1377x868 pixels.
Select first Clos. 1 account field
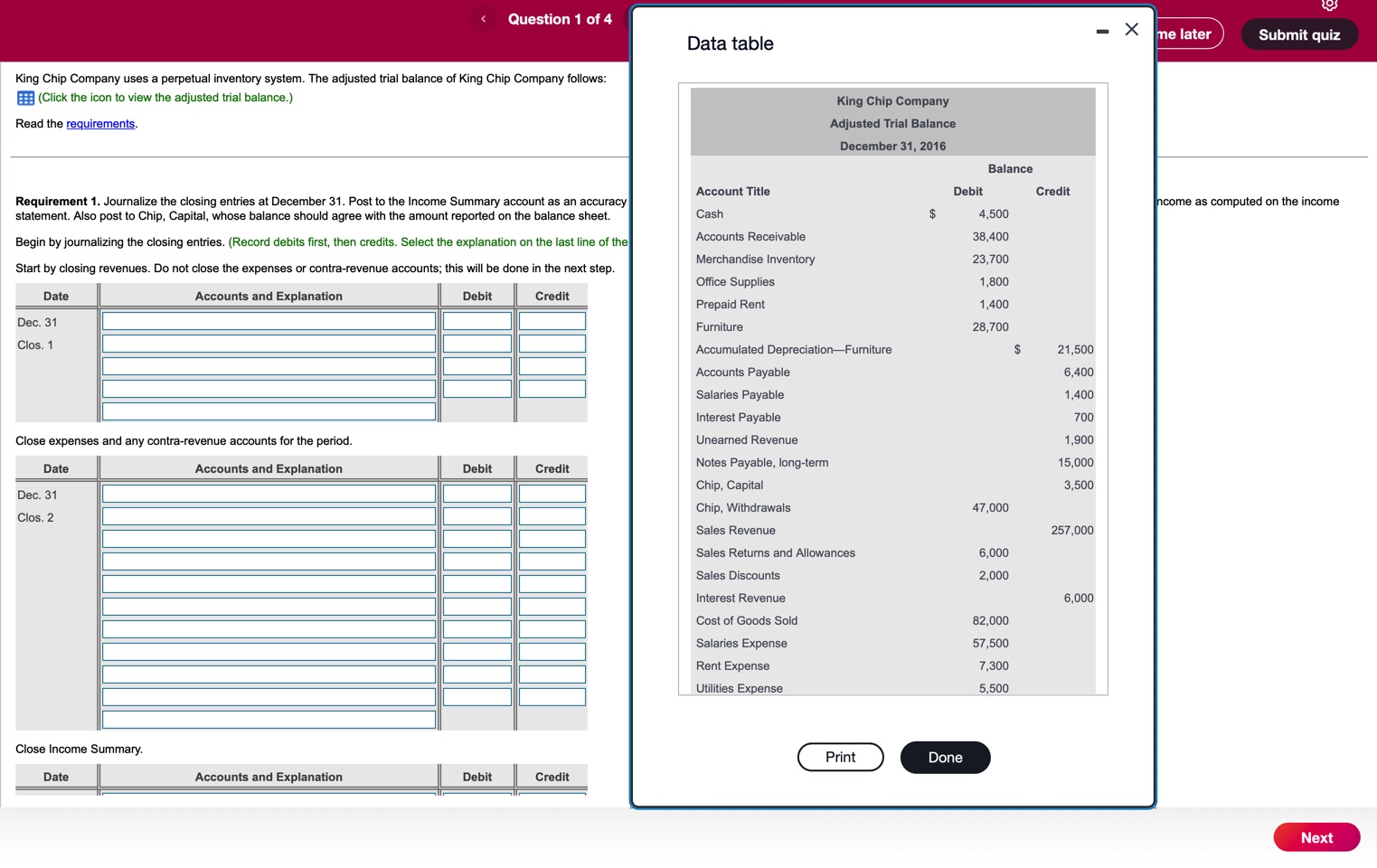pos(269,321)
